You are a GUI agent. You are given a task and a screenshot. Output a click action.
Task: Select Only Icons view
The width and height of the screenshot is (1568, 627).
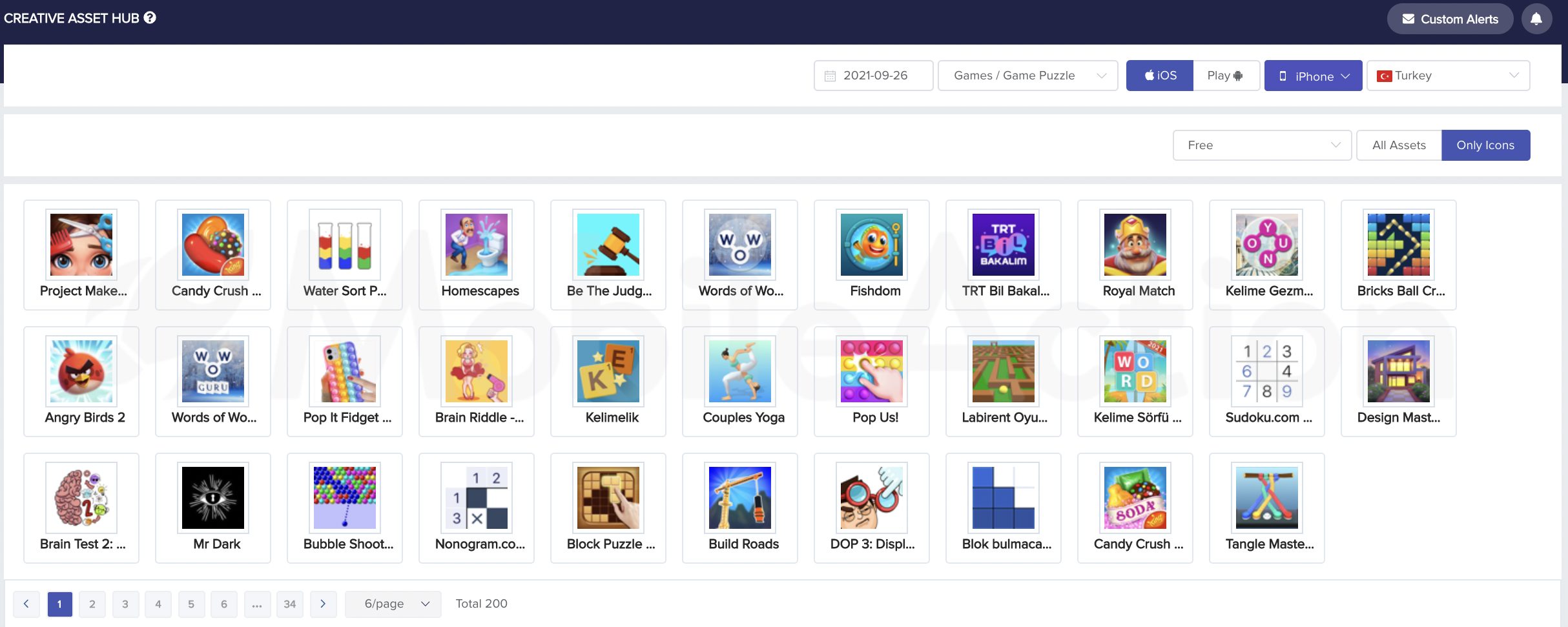[x=1485, y=145]
